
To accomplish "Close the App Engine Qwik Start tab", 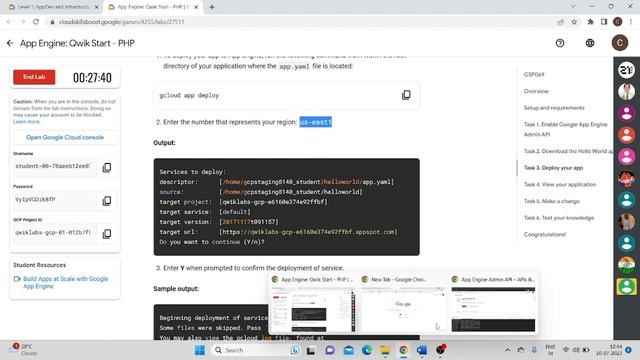I will 196,7.
